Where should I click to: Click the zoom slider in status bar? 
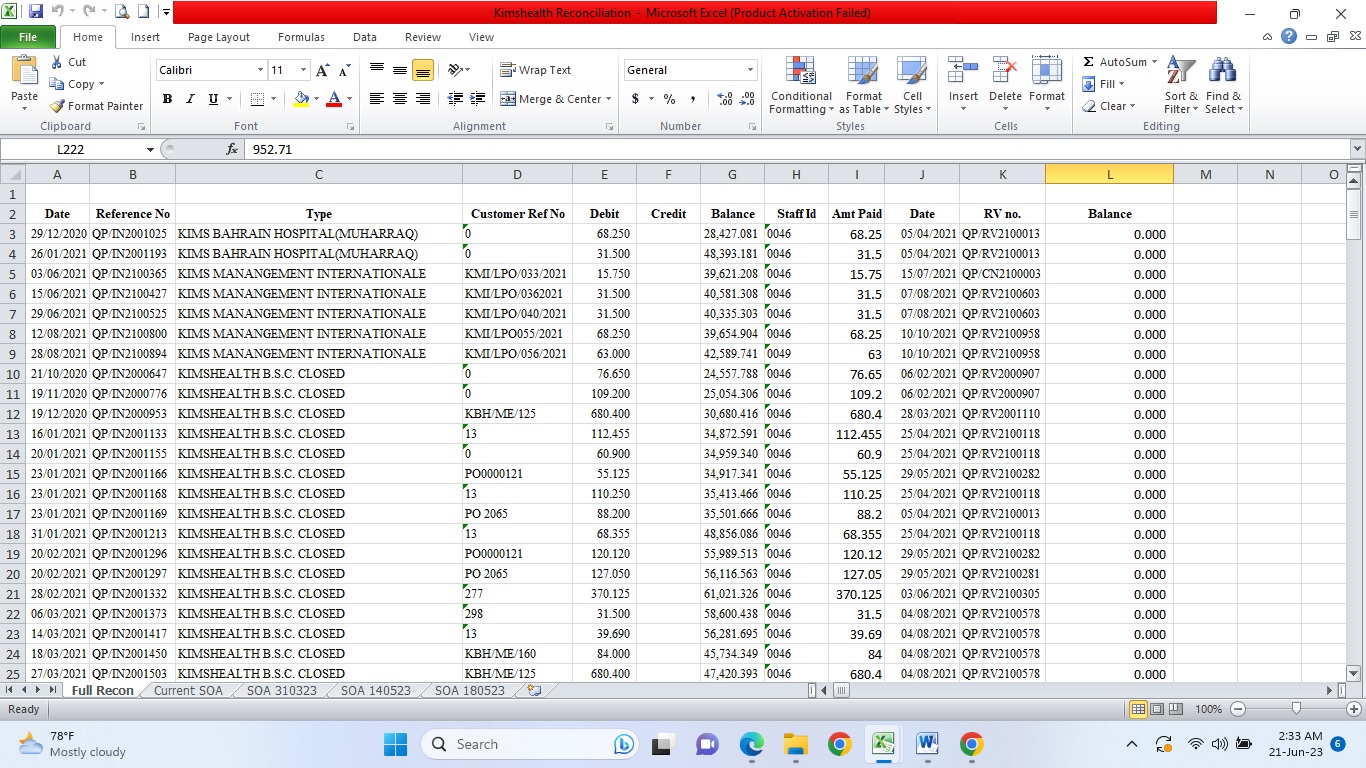(x=1296, y=709)
